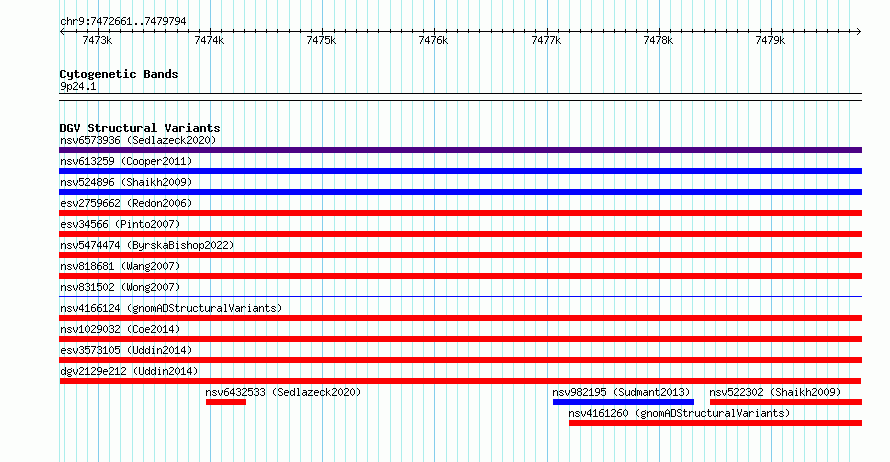Viewport: 890px width, 462px height.
Task: Open esv34566 (Pinto2007) variant label
Action: coord(120,224)
